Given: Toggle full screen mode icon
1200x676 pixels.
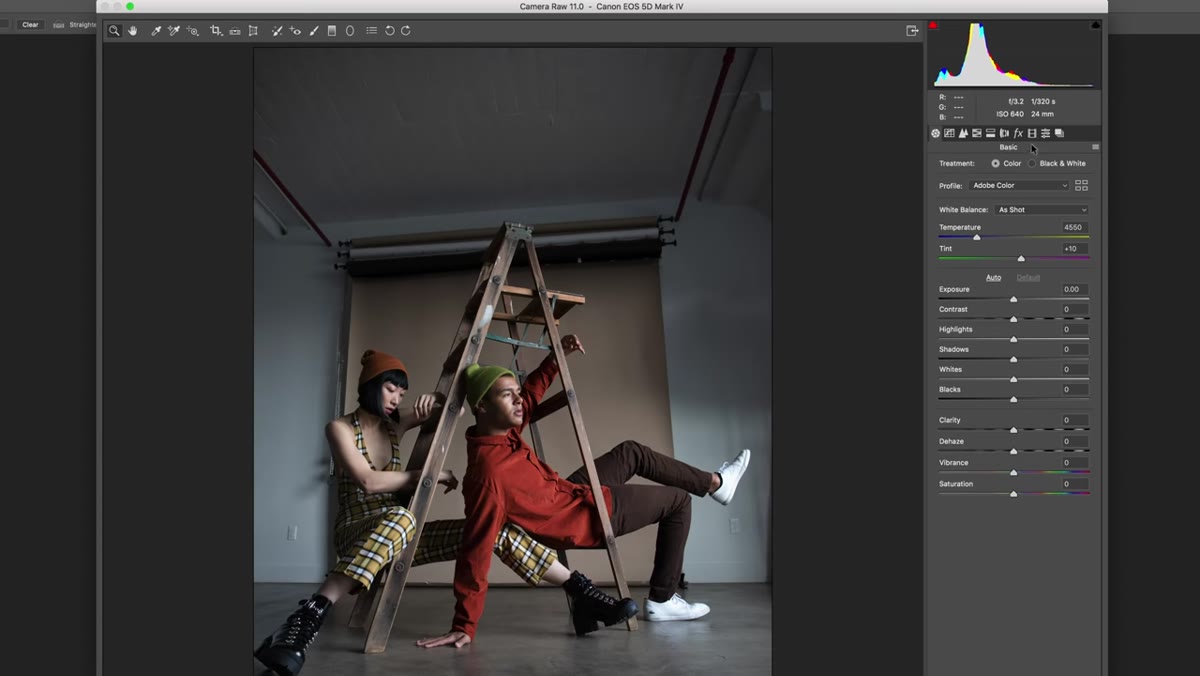Looking at the screenshot, I should coord(912,31).
